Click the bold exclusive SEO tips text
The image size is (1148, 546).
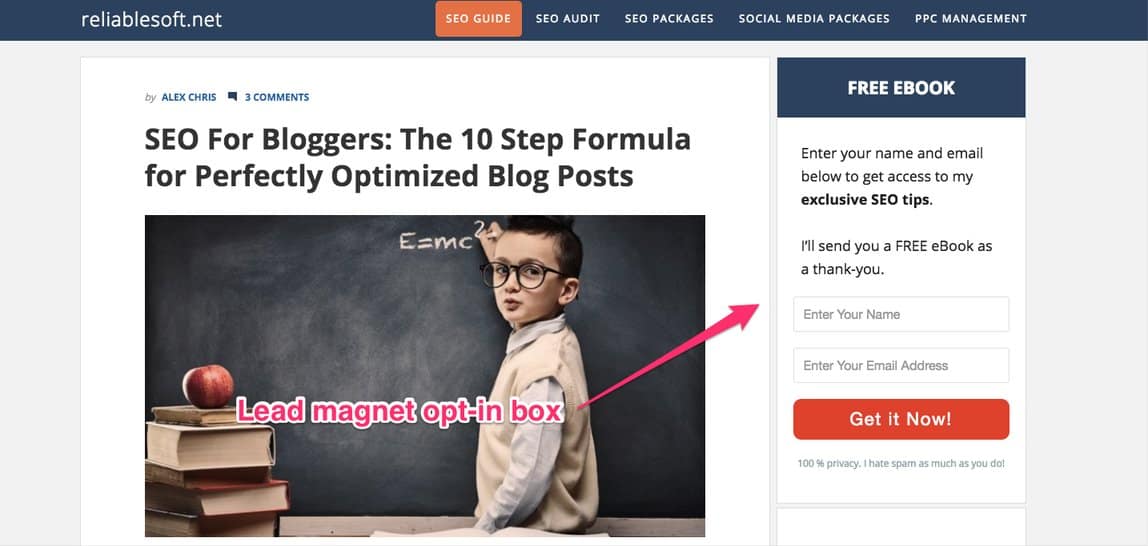coord(865,200)
